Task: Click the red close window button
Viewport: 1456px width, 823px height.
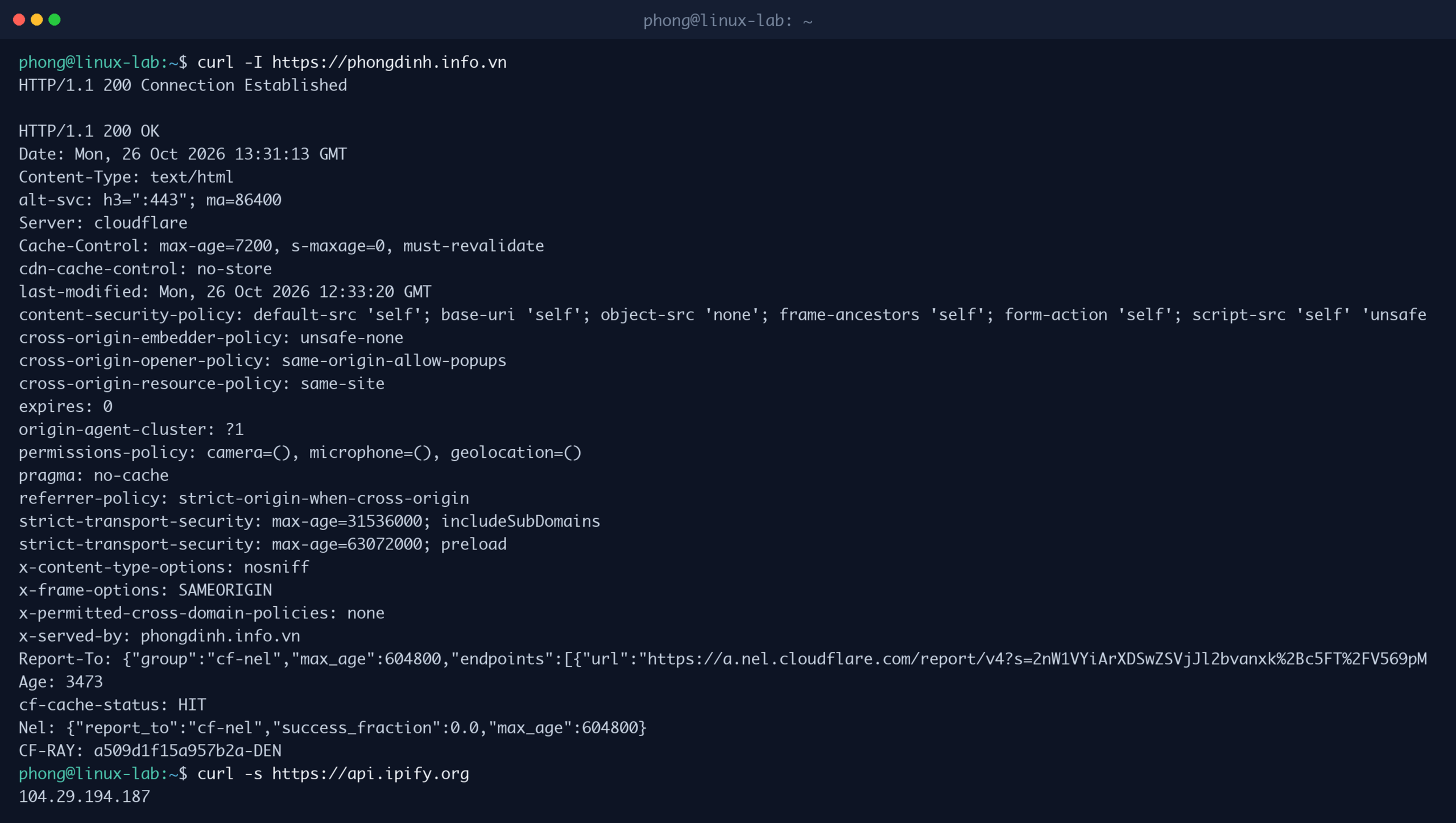Action: (x=19, y=20)
